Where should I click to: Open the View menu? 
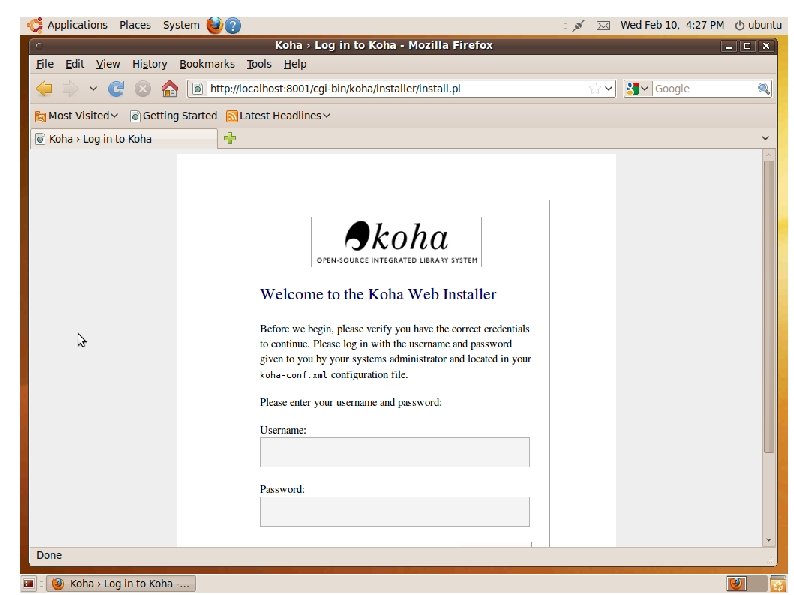tap(108, 64)
